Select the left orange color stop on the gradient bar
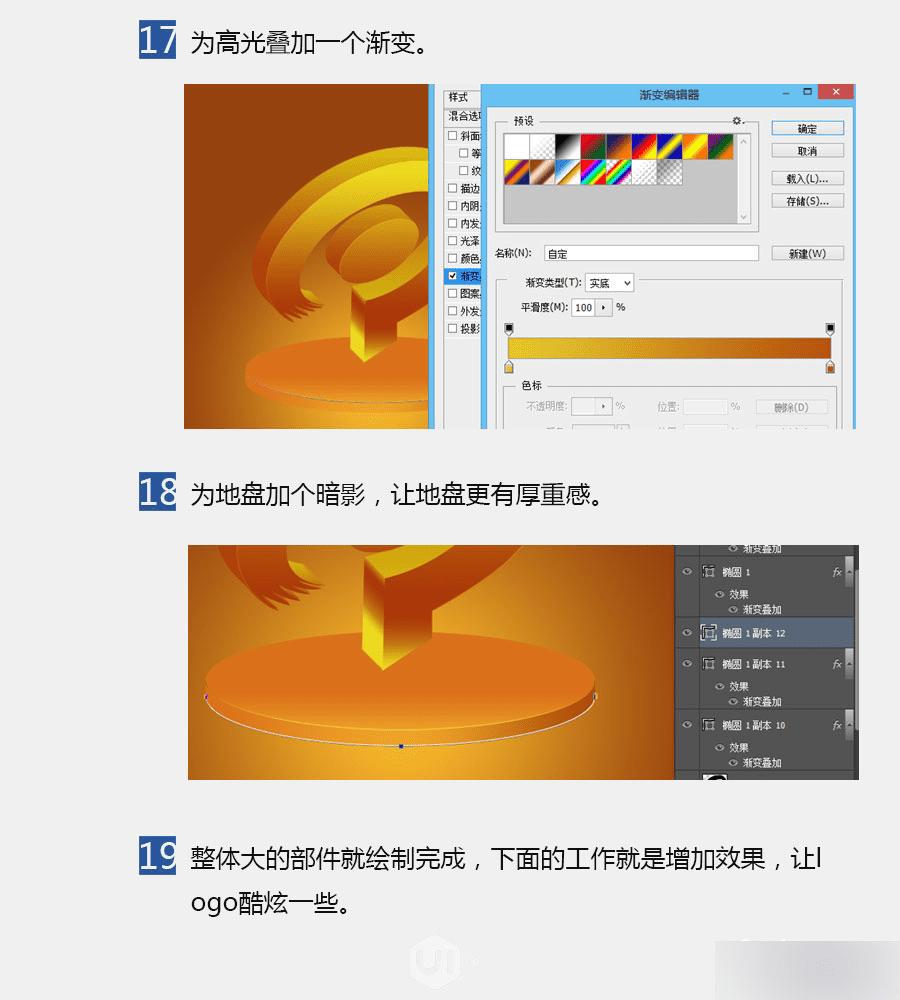This screenshot has width=900, height=1000. pos(509,366)
